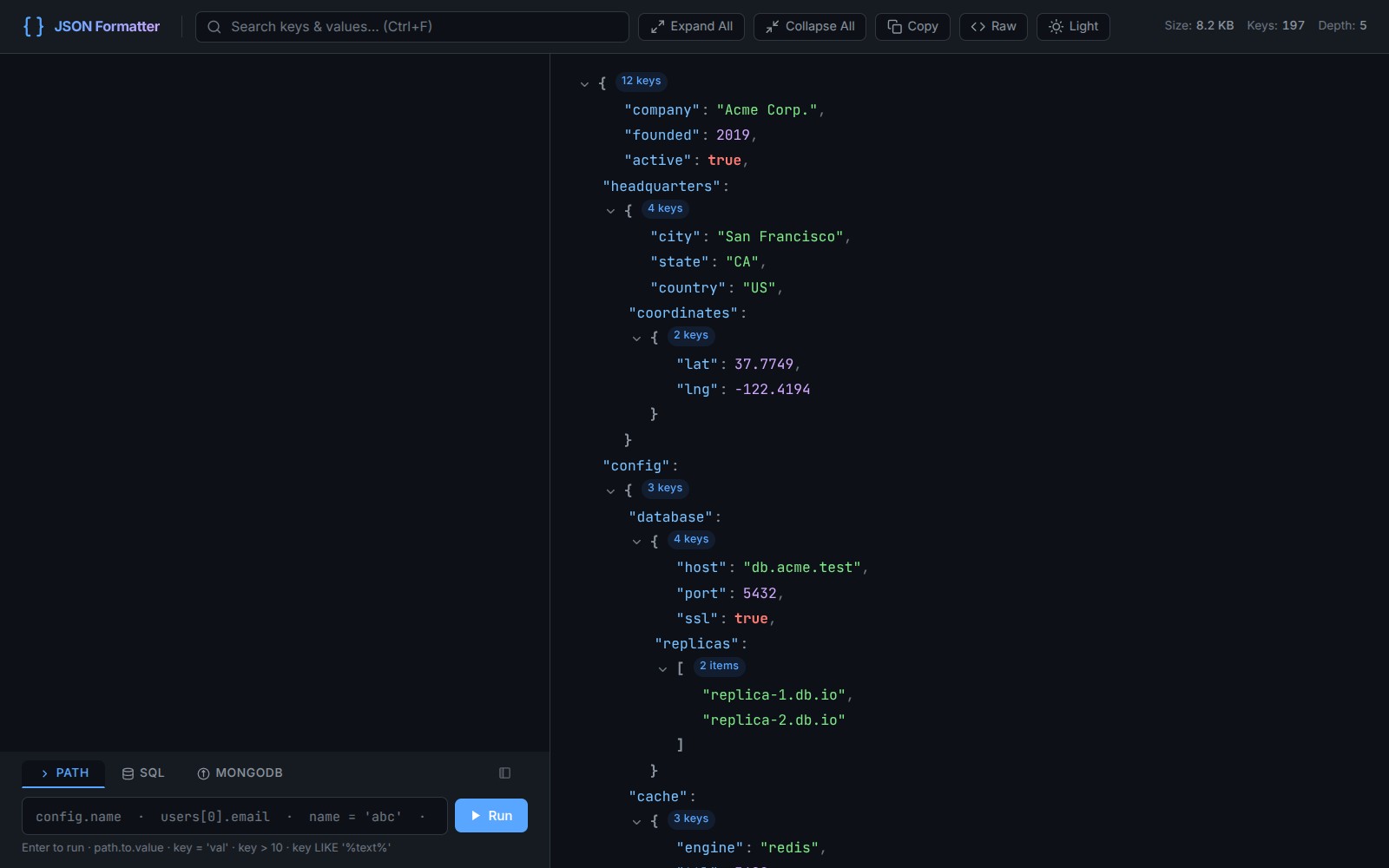Open Raw JSON view
Image resolution: width=1389 pixels, height=868 pixels.
pyautogui.click(x=992, y=26)
